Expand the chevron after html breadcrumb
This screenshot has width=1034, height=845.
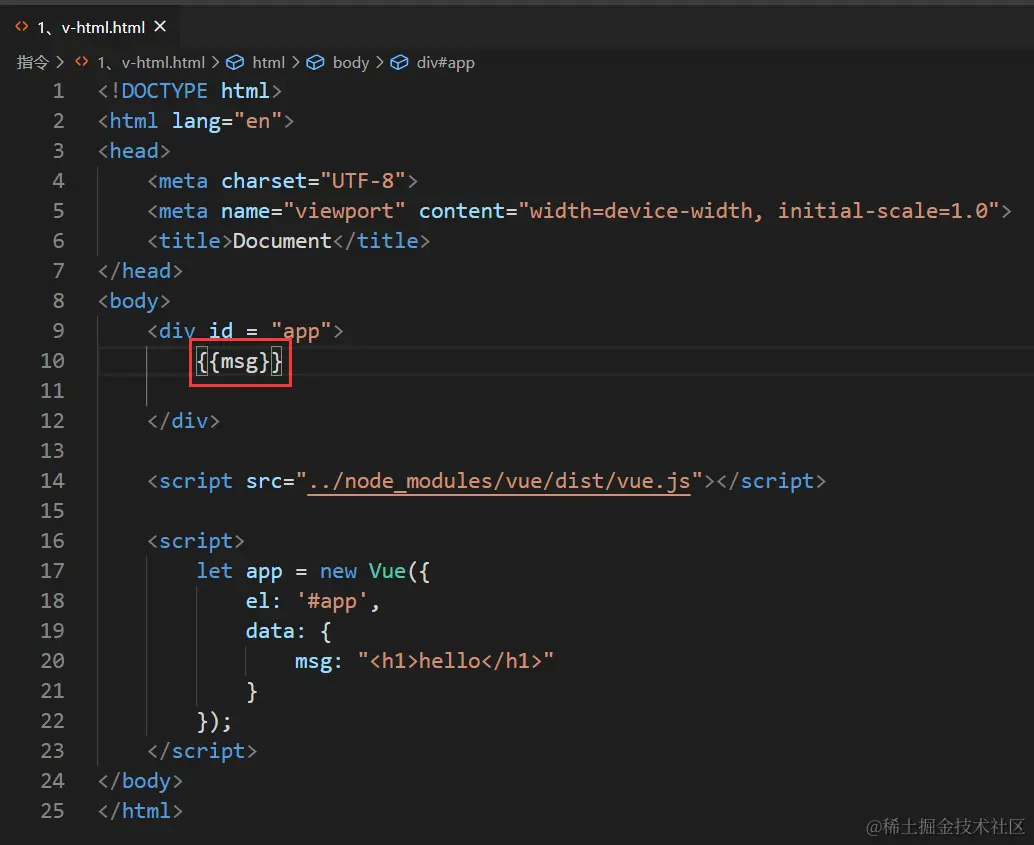tap(295, 63)
